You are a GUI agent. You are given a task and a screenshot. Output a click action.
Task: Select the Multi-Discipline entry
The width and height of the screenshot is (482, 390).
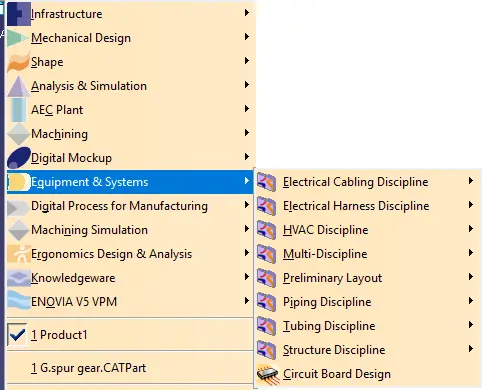tap(368, 254)
